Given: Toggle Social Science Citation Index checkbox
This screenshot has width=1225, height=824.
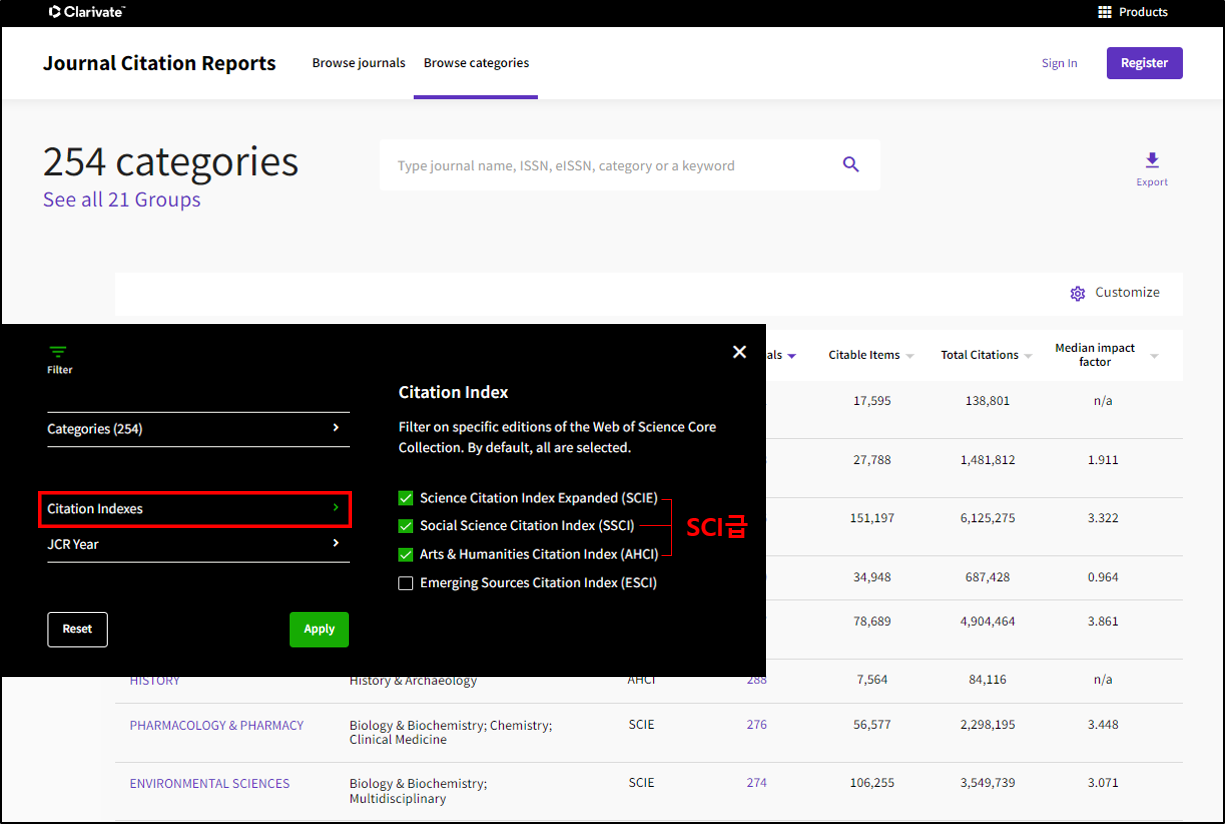Looking at the screenshot, I should point(406,526).
